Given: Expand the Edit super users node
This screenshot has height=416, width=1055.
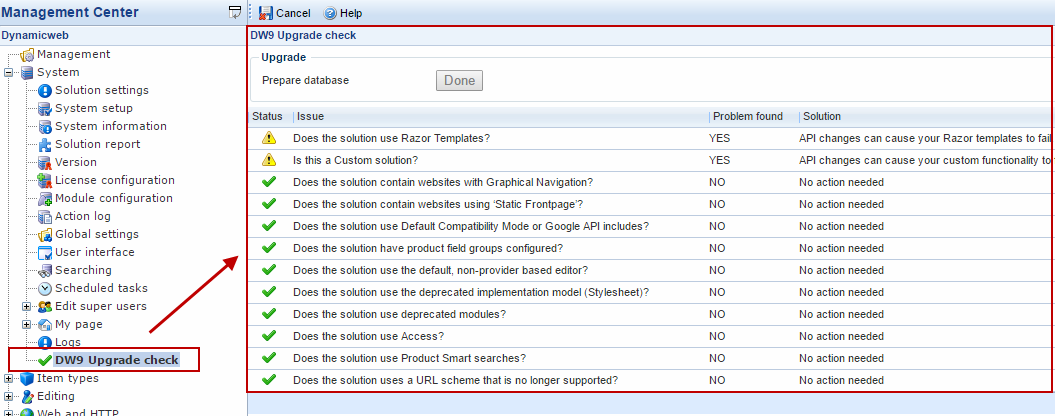Looking at the screenshot, I should (27, 307).
